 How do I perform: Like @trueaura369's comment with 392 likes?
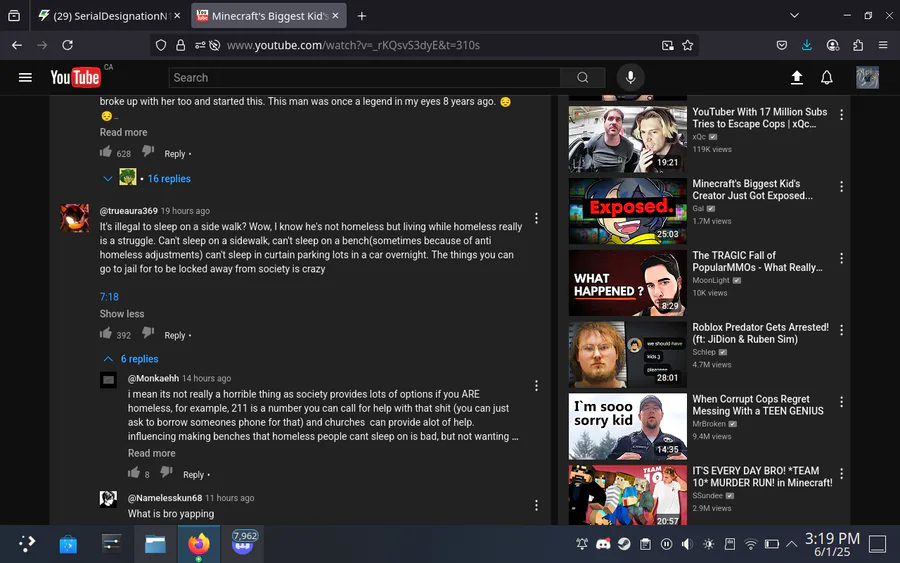point(106,333)
